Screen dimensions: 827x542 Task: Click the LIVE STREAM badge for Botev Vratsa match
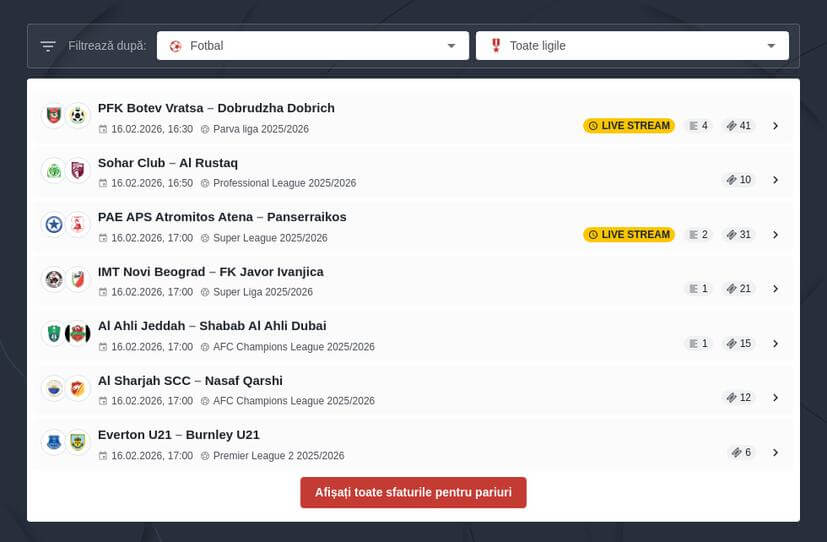point(629,126)
